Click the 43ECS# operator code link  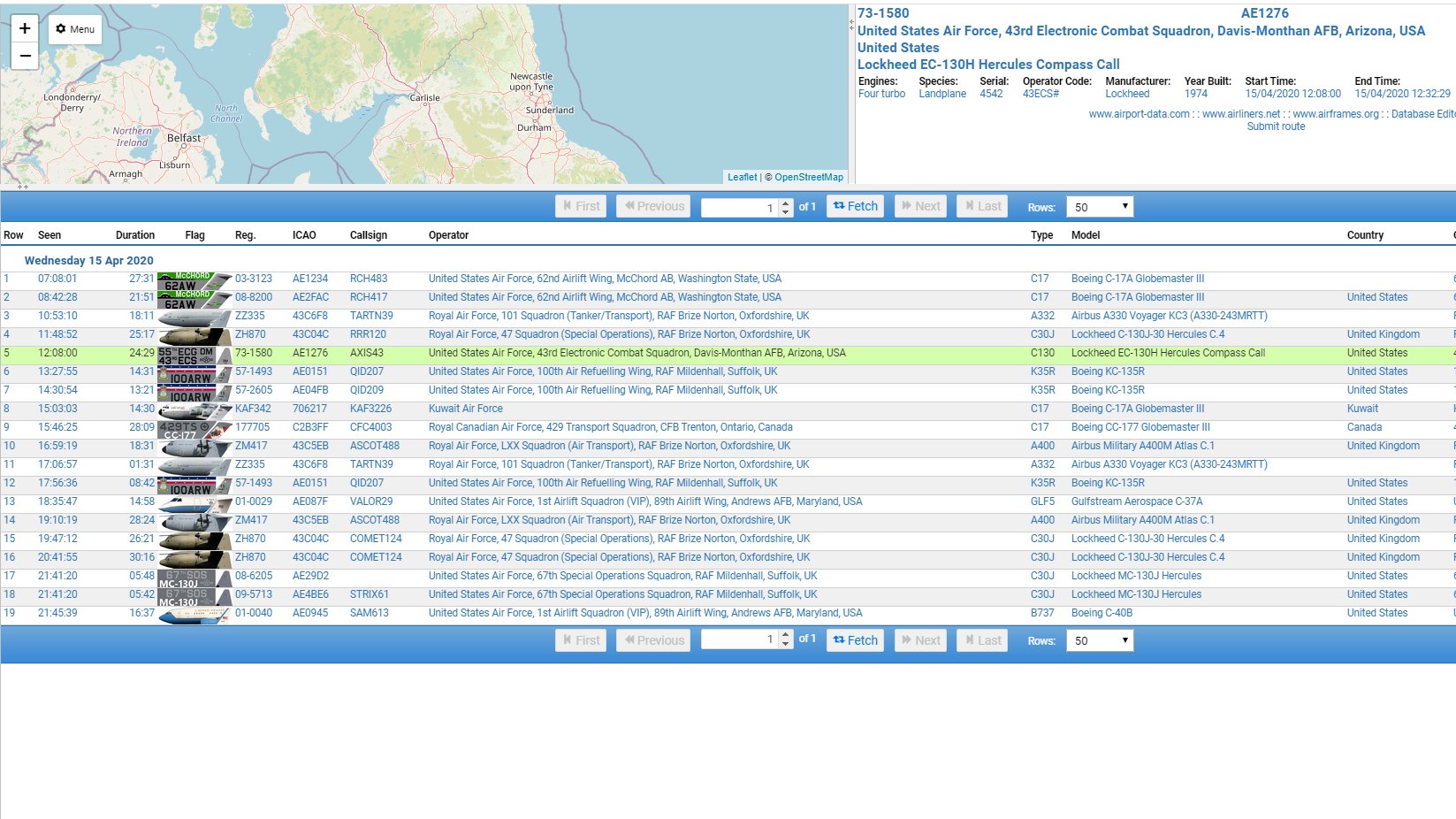point(1041,94)
